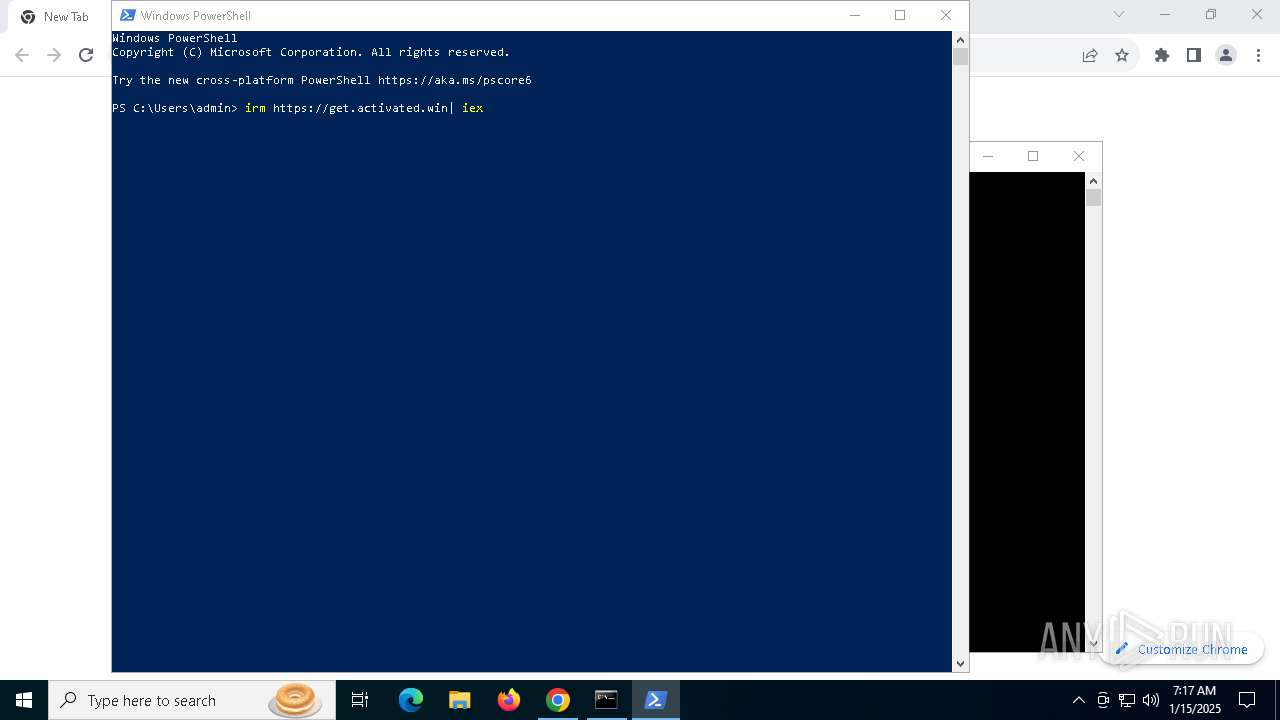Click the PowerShell scrollbar up arrow
The height and width of the screenshot is (720, 1280).
click(960, 40)
